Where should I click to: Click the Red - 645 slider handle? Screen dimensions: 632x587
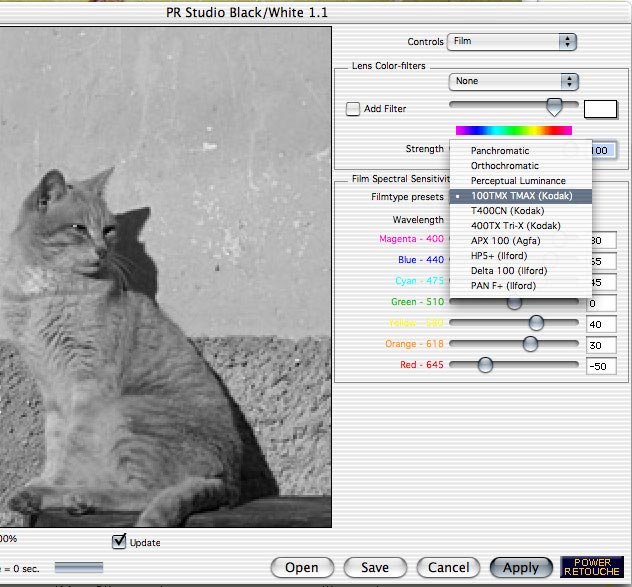click(x=485, y=365)
